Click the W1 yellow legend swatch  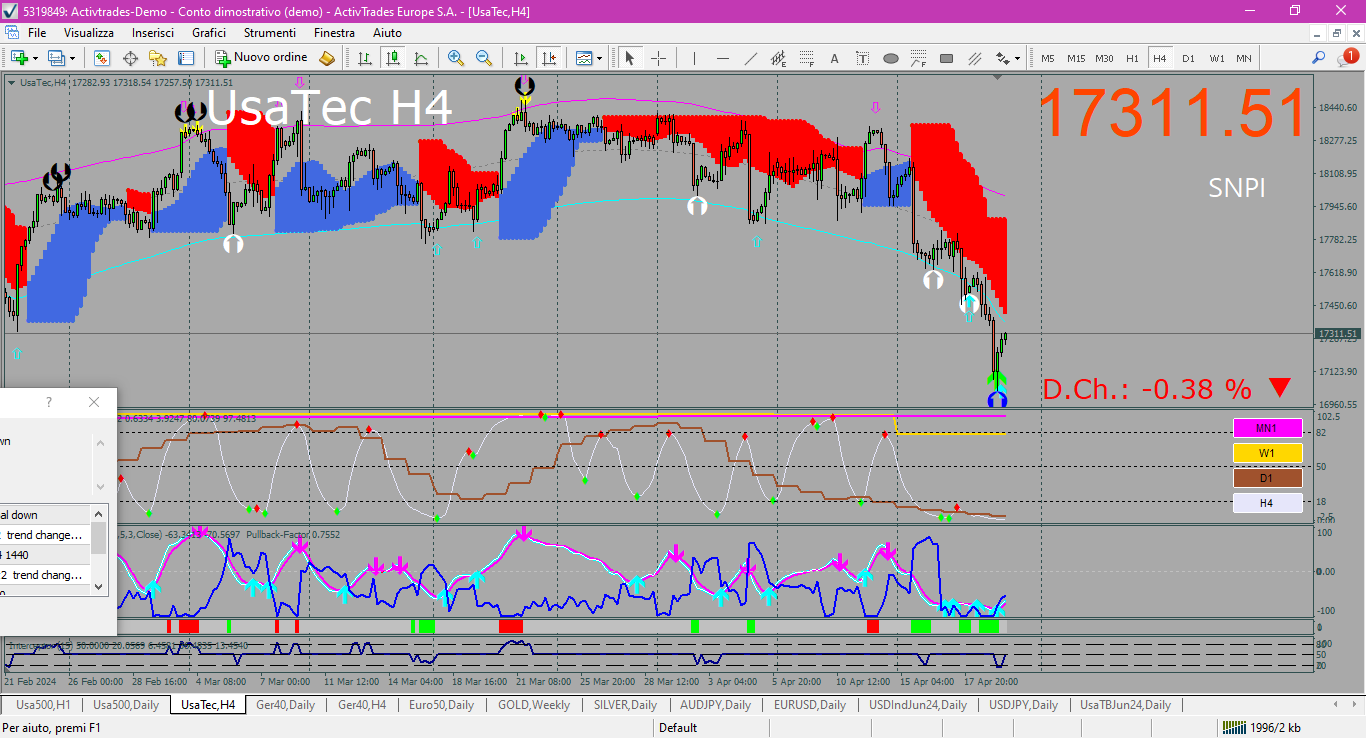tap(1267, 453)
